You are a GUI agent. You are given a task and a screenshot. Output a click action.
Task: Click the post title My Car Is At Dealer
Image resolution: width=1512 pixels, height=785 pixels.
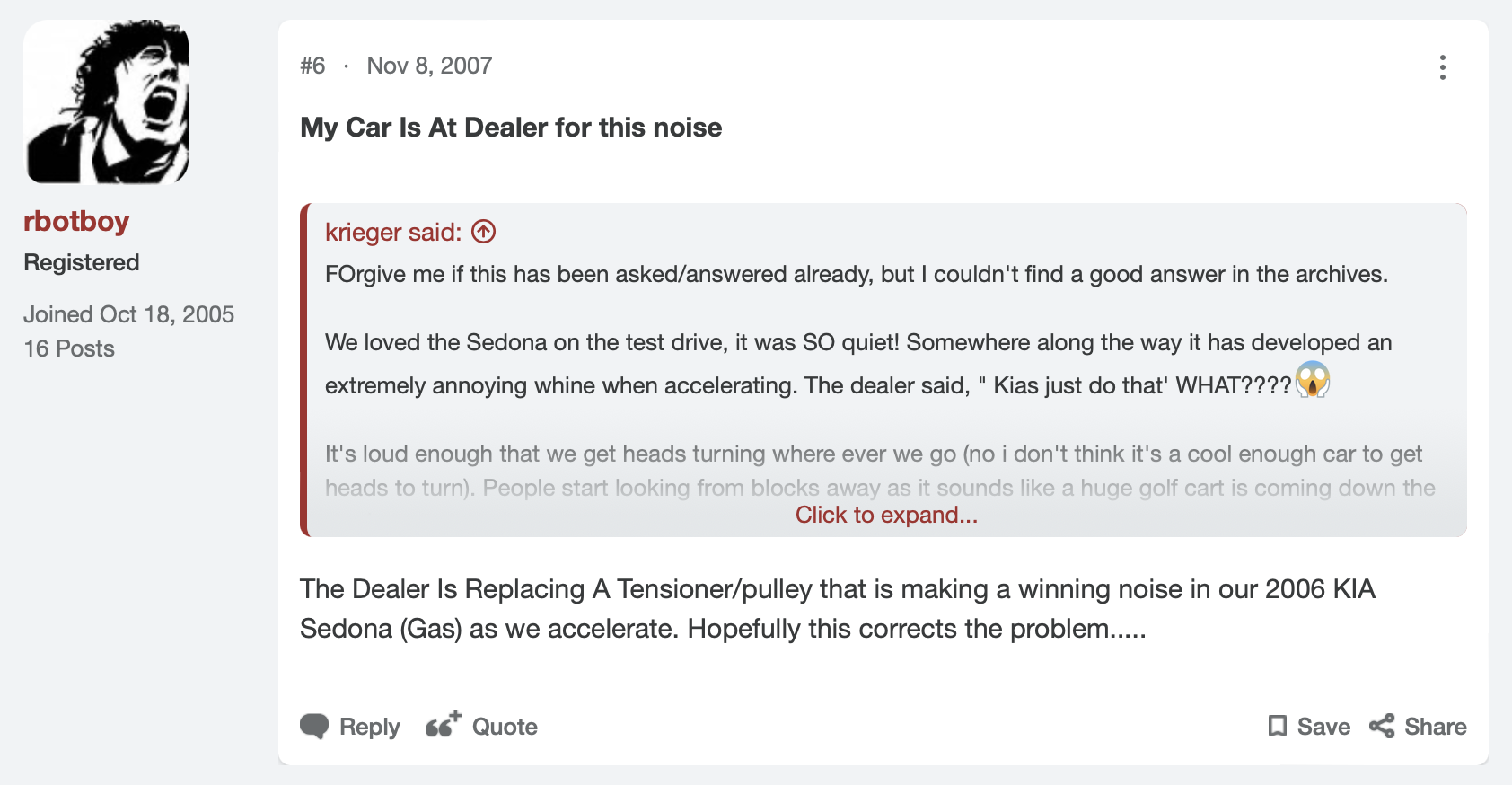(x=511, y=128)
